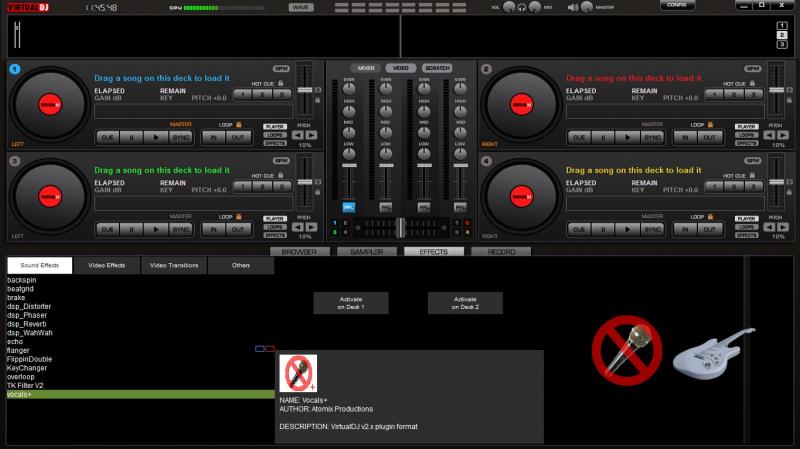800x449 pixels.
Task: Switch to the MIXER panel tab
Action: click(366, 68)
